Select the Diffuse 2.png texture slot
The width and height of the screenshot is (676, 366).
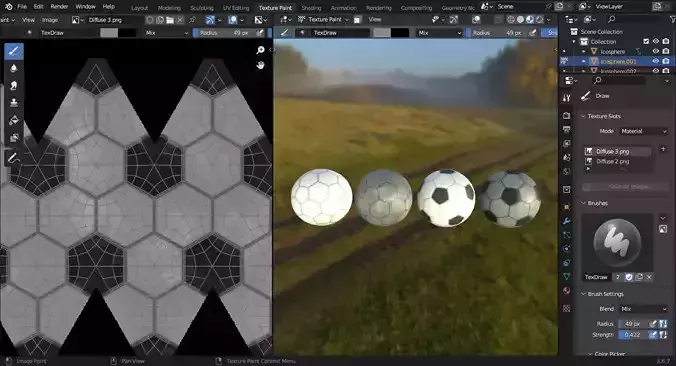617,161
